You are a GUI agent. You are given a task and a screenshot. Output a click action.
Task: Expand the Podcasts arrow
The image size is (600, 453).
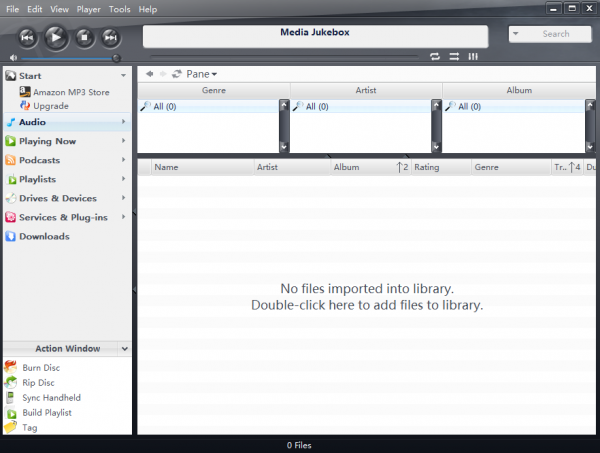(123, 160)
